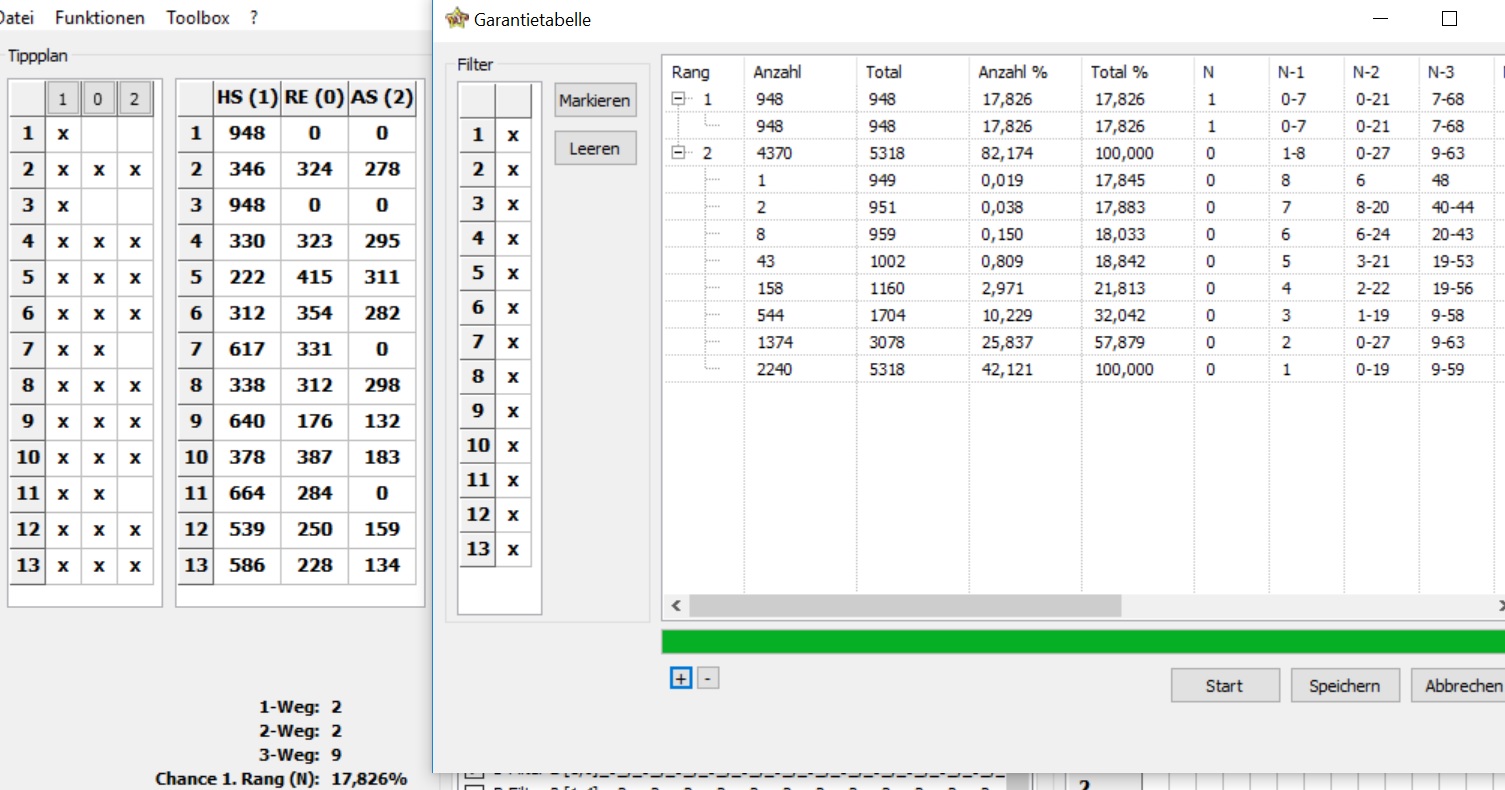Maximize the Garantietabelle window

coord(1449,18)
